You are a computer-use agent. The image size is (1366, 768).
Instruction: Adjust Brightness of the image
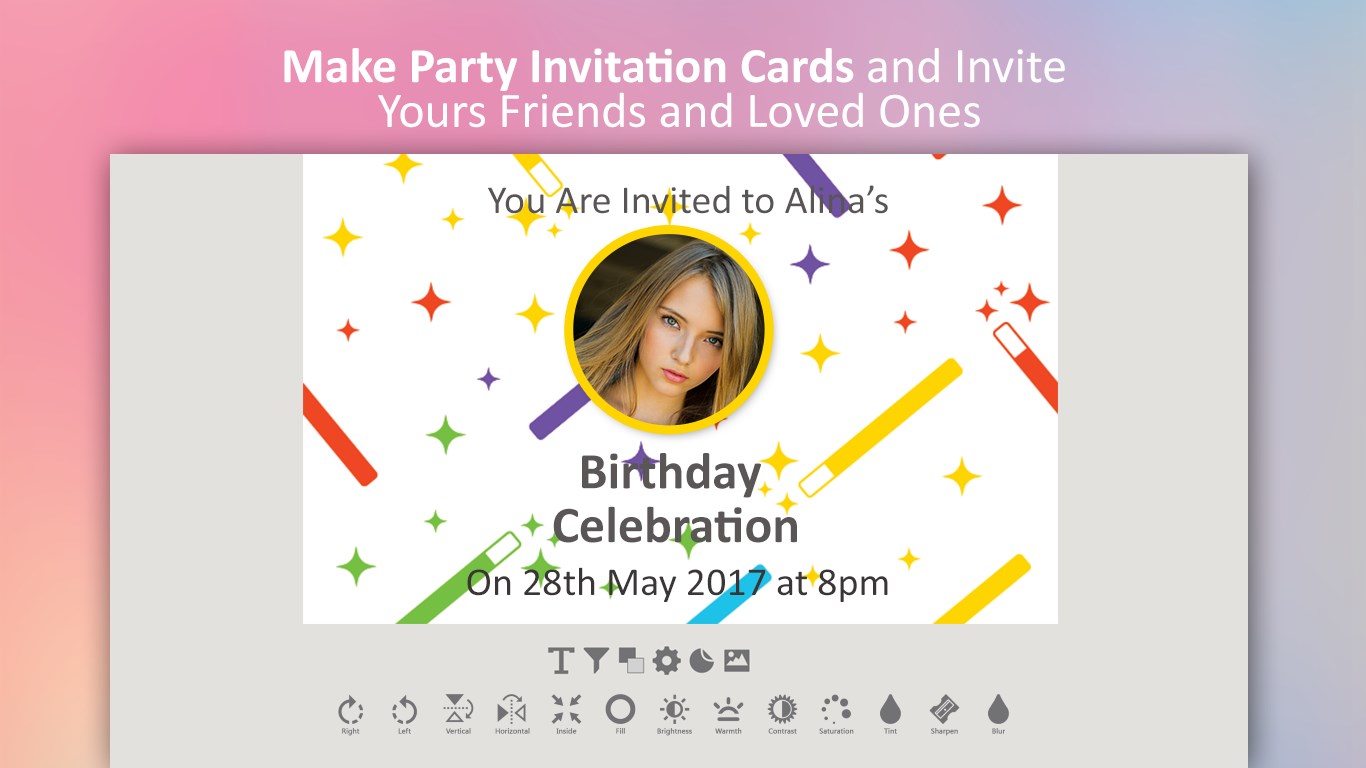click(674, 716)
